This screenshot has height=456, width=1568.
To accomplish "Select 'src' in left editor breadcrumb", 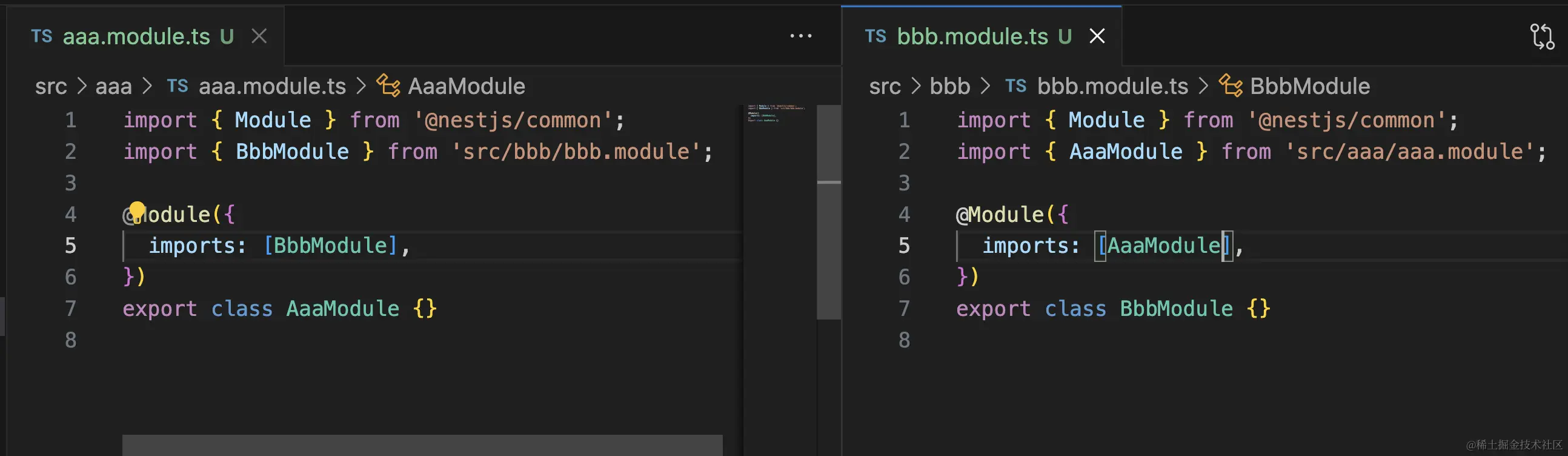I will click(x=50, y=87).
